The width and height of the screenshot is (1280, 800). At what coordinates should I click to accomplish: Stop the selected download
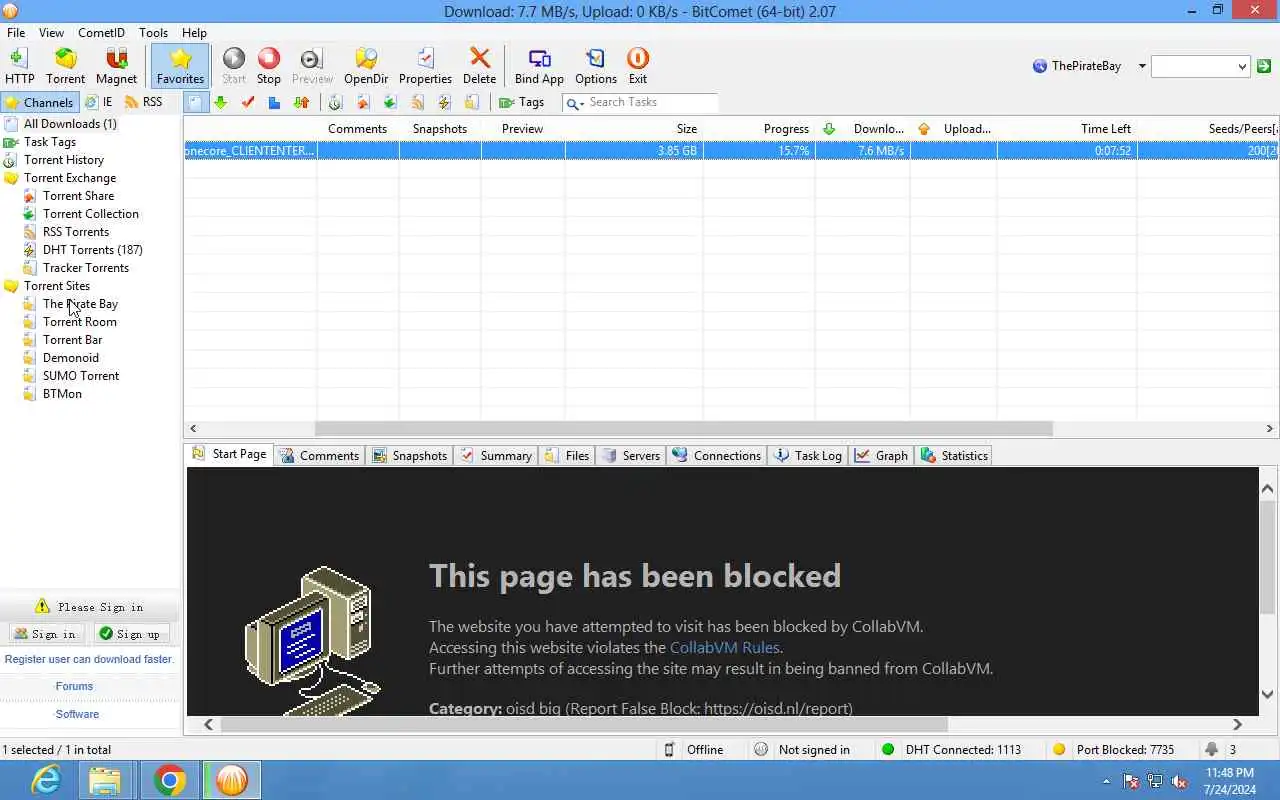pyautogui.click(x=269, y=66)
